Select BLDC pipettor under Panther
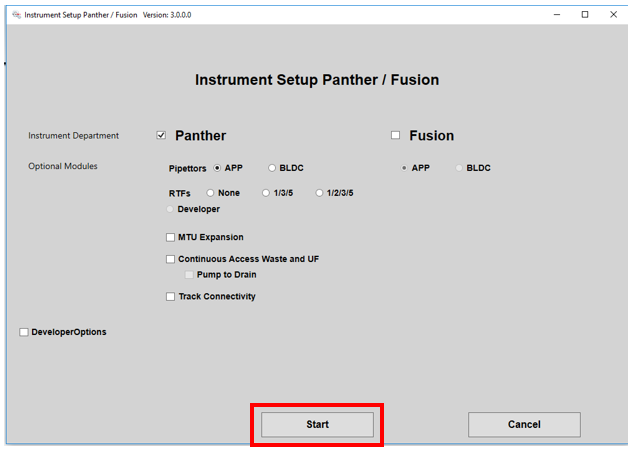The height and width of the screenshot is (451, 632). point(272,168)
